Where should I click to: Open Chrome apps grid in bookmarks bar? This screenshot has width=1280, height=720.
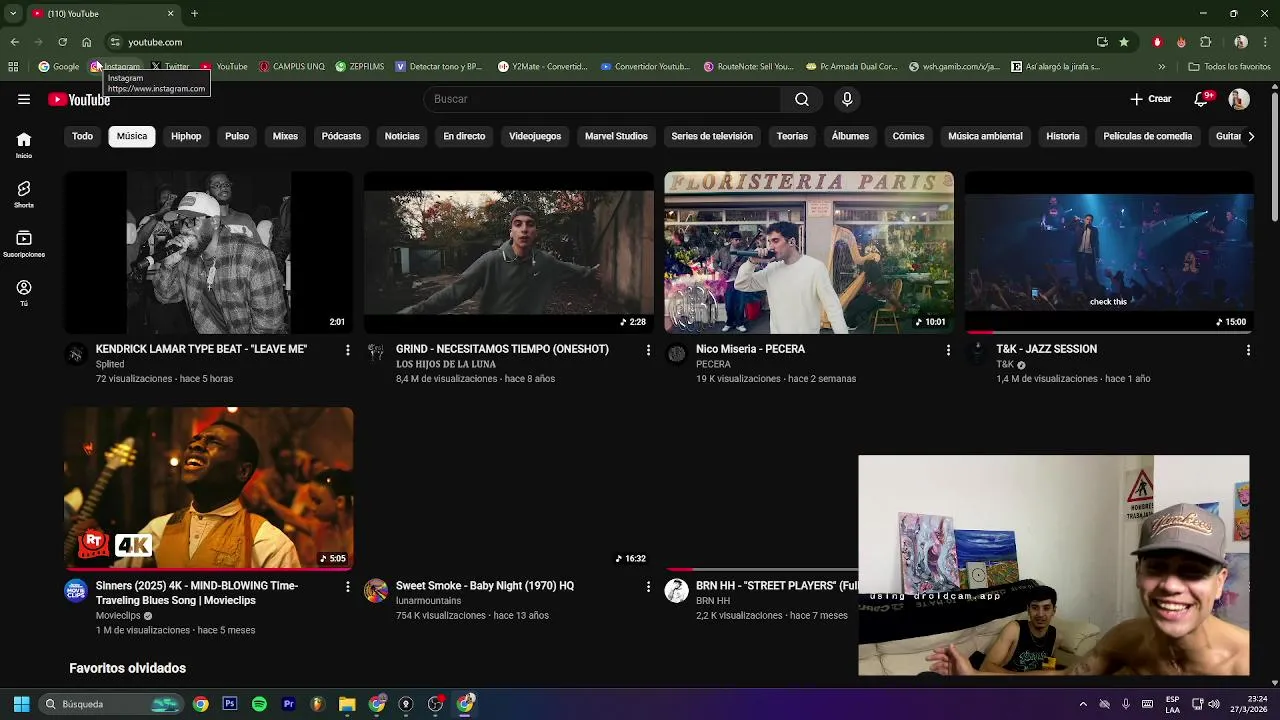13,67
